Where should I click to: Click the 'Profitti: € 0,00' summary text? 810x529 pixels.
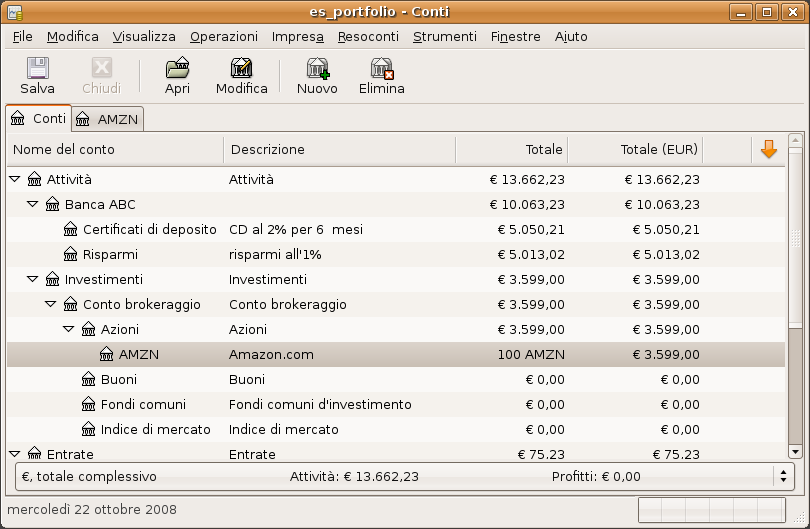pos(596,476)
